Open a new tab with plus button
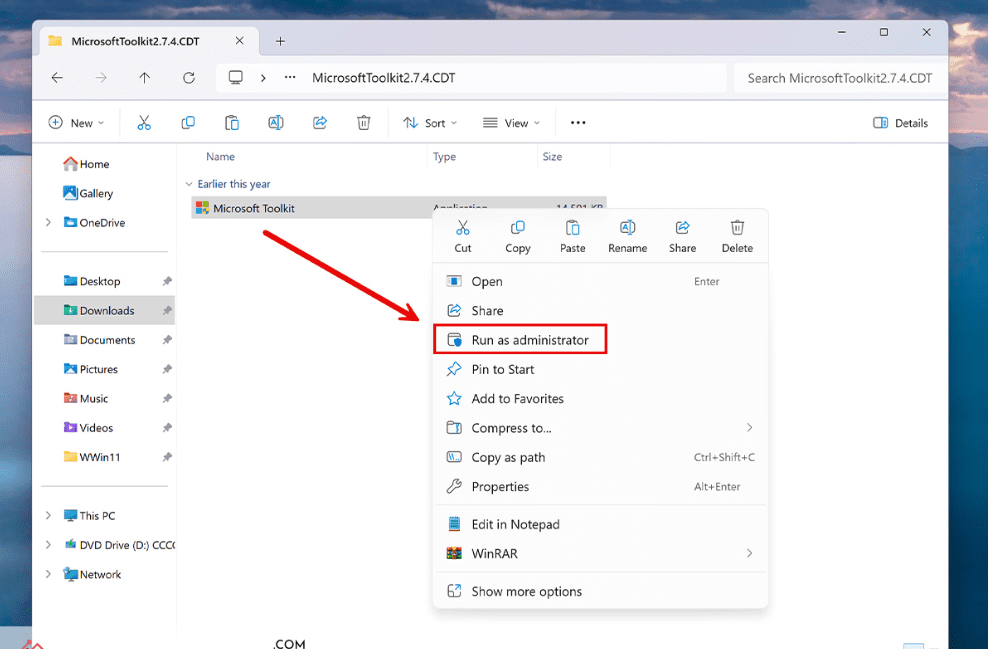988x649 pixels. 280,41
